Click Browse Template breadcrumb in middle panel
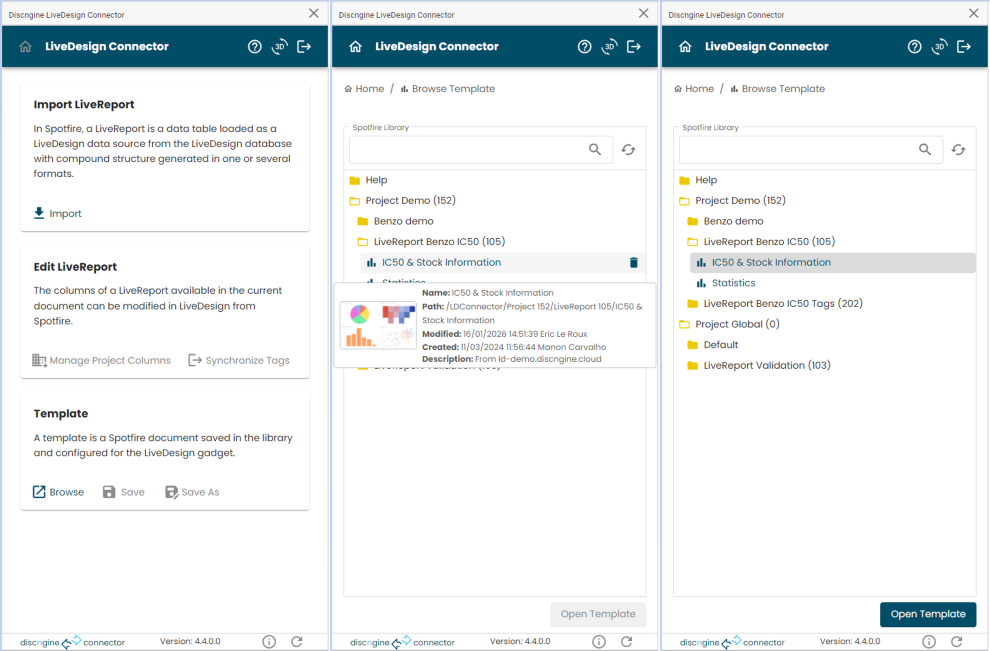Image resolution: width=990 pixels, height=651 pixels. pos(448,89)
